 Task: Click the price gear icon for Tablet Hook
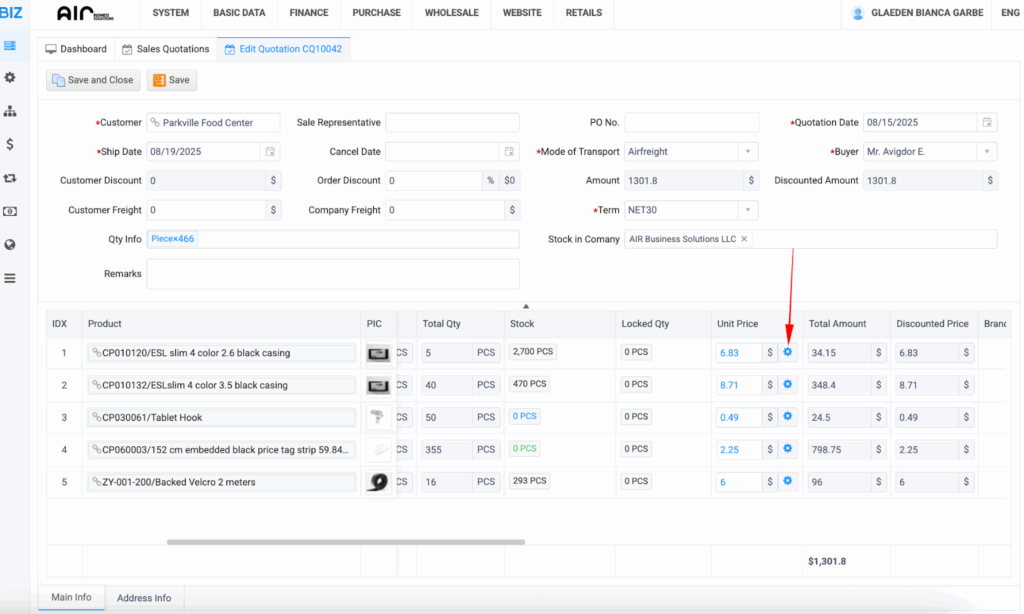788,416
